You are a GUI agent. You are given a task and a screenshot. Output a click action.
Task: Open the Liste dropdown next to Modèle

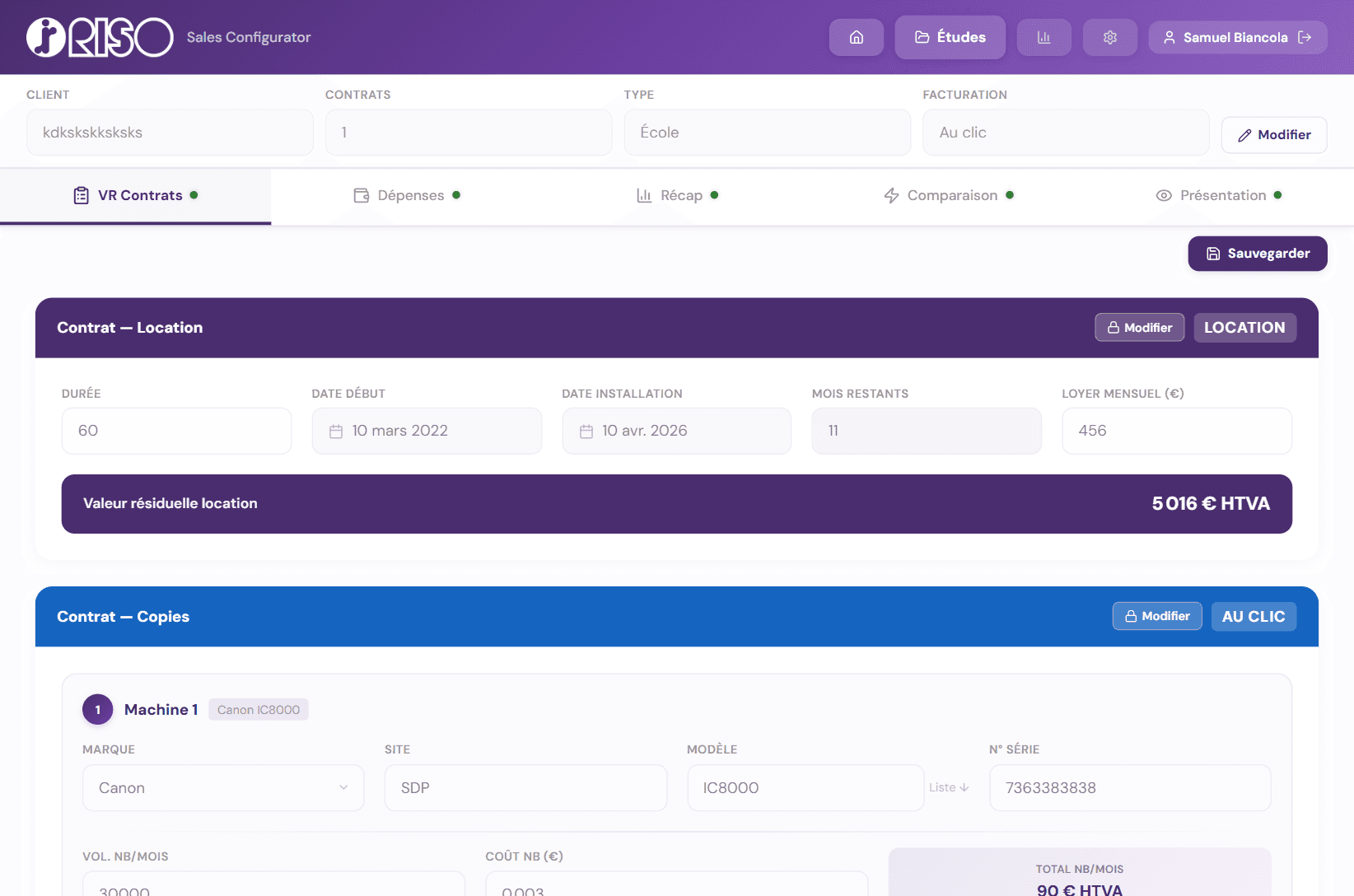[x=949, y=787]
